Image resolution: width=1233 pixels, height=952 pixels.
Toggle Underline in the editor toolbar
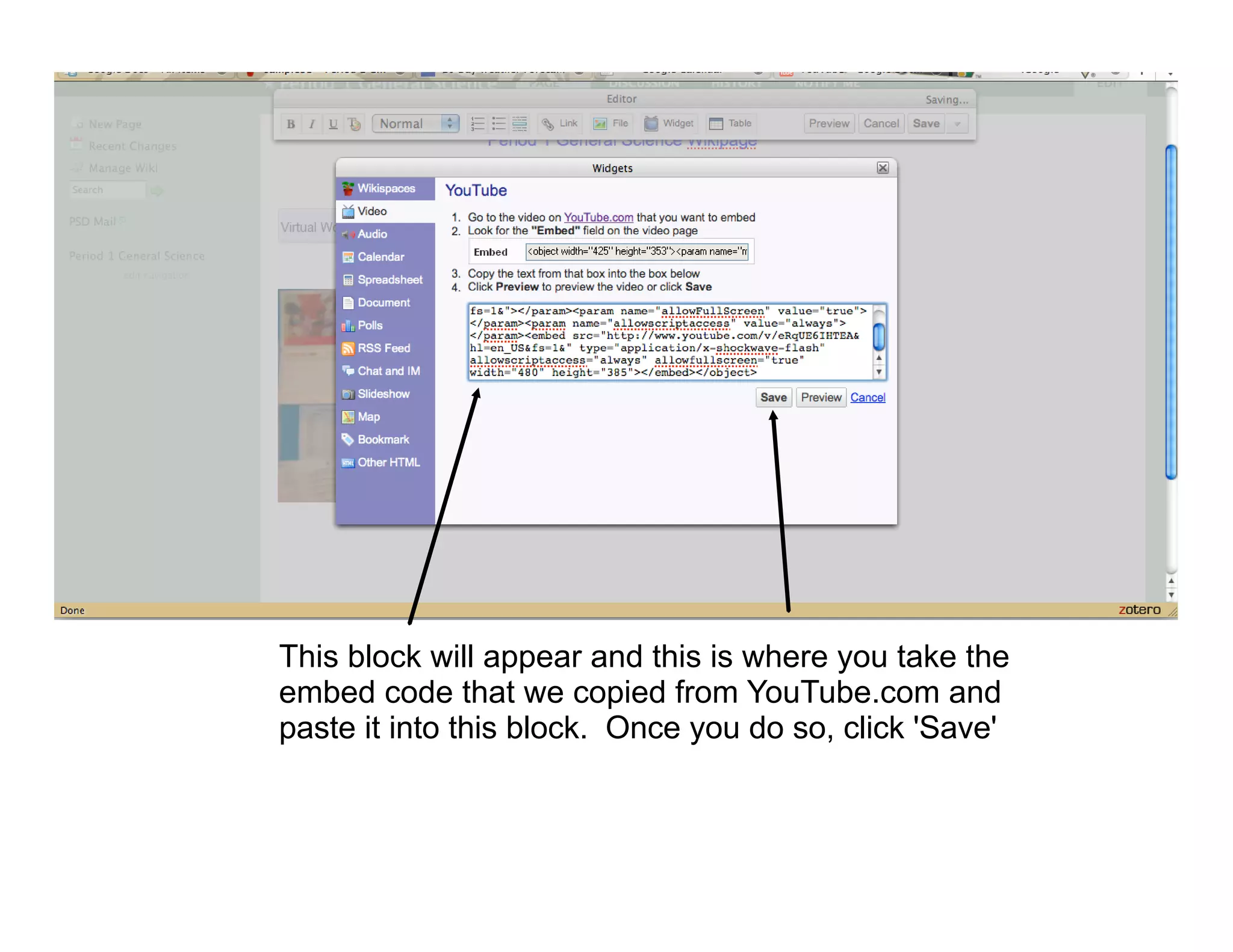click(x=333, y=124)
